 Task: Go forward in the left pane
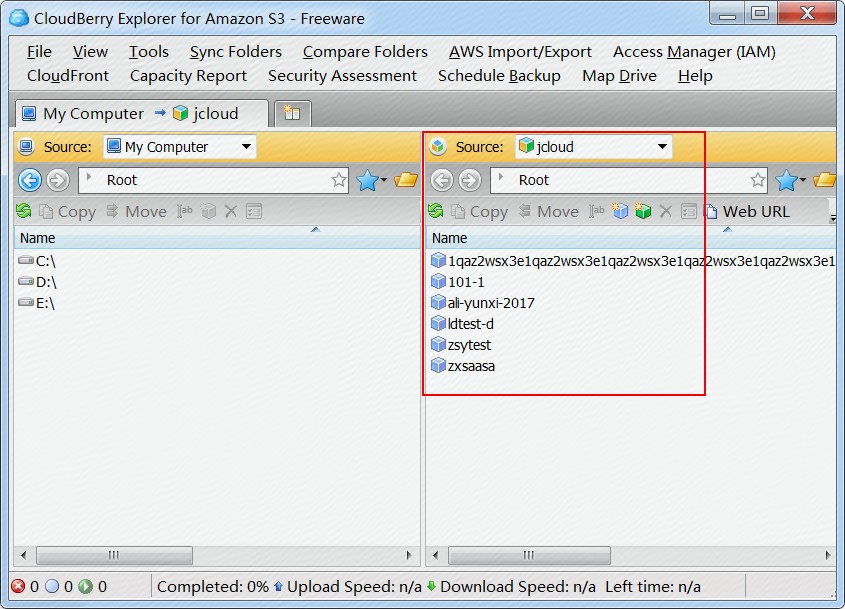click(x=58, y=180)
